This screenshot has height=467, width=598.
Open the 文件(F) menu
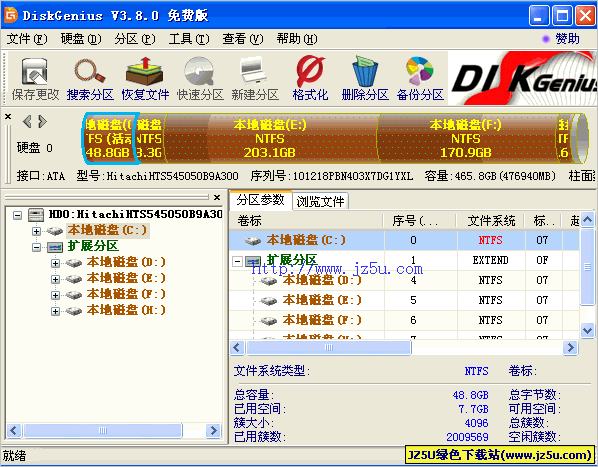27,39
